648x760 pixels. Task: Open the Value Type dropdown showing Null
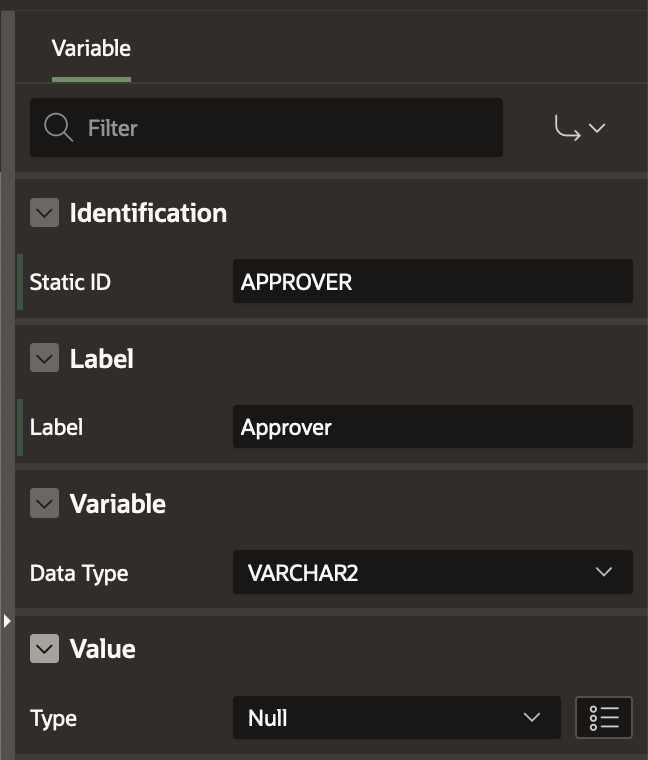point(396,718)
